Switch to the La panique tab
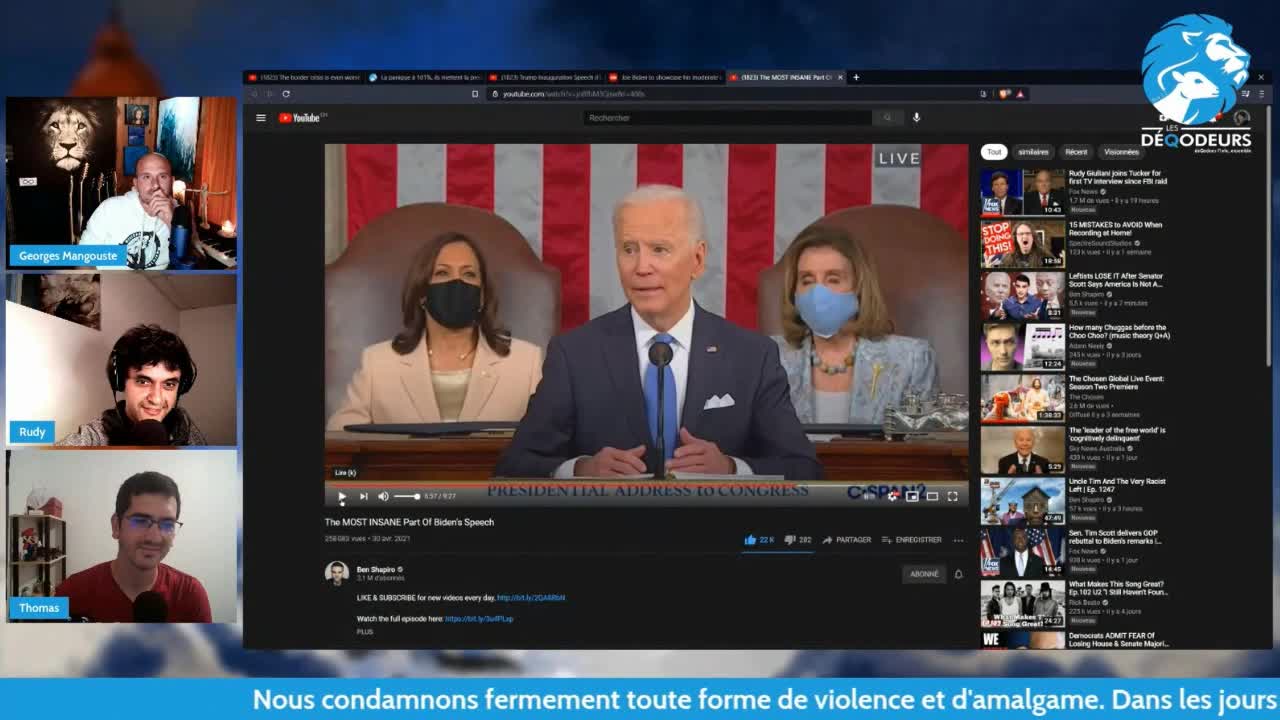Screen dimensions: 1280x720 pos(425,77)
